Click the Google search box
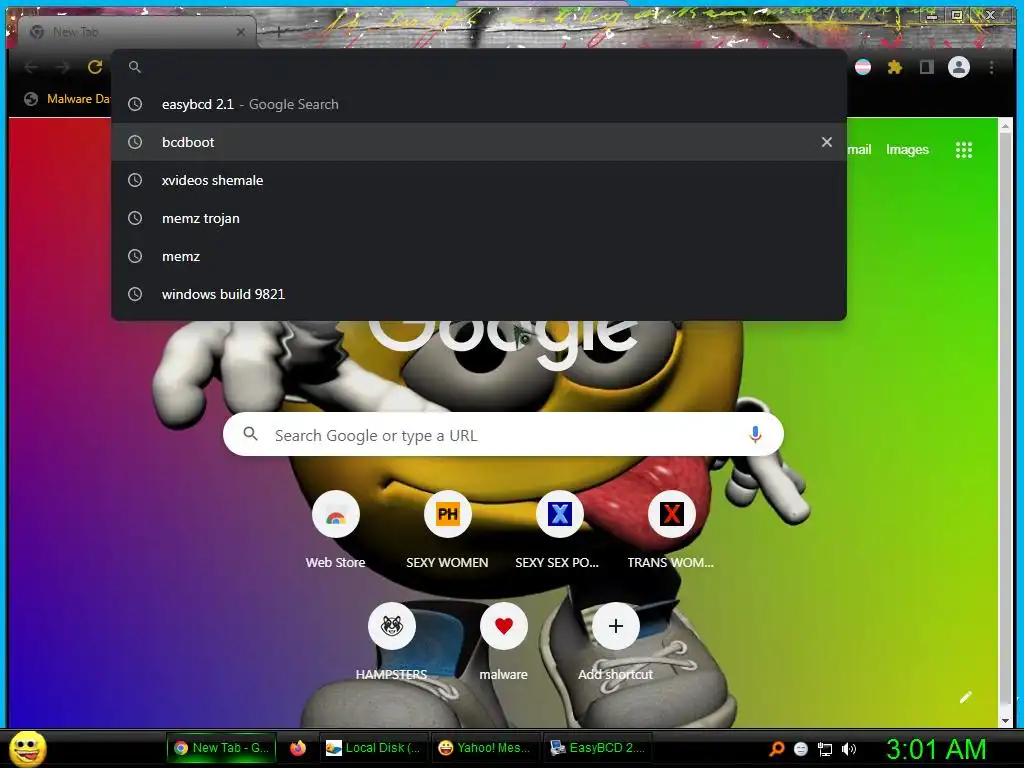 click(503, 434)
